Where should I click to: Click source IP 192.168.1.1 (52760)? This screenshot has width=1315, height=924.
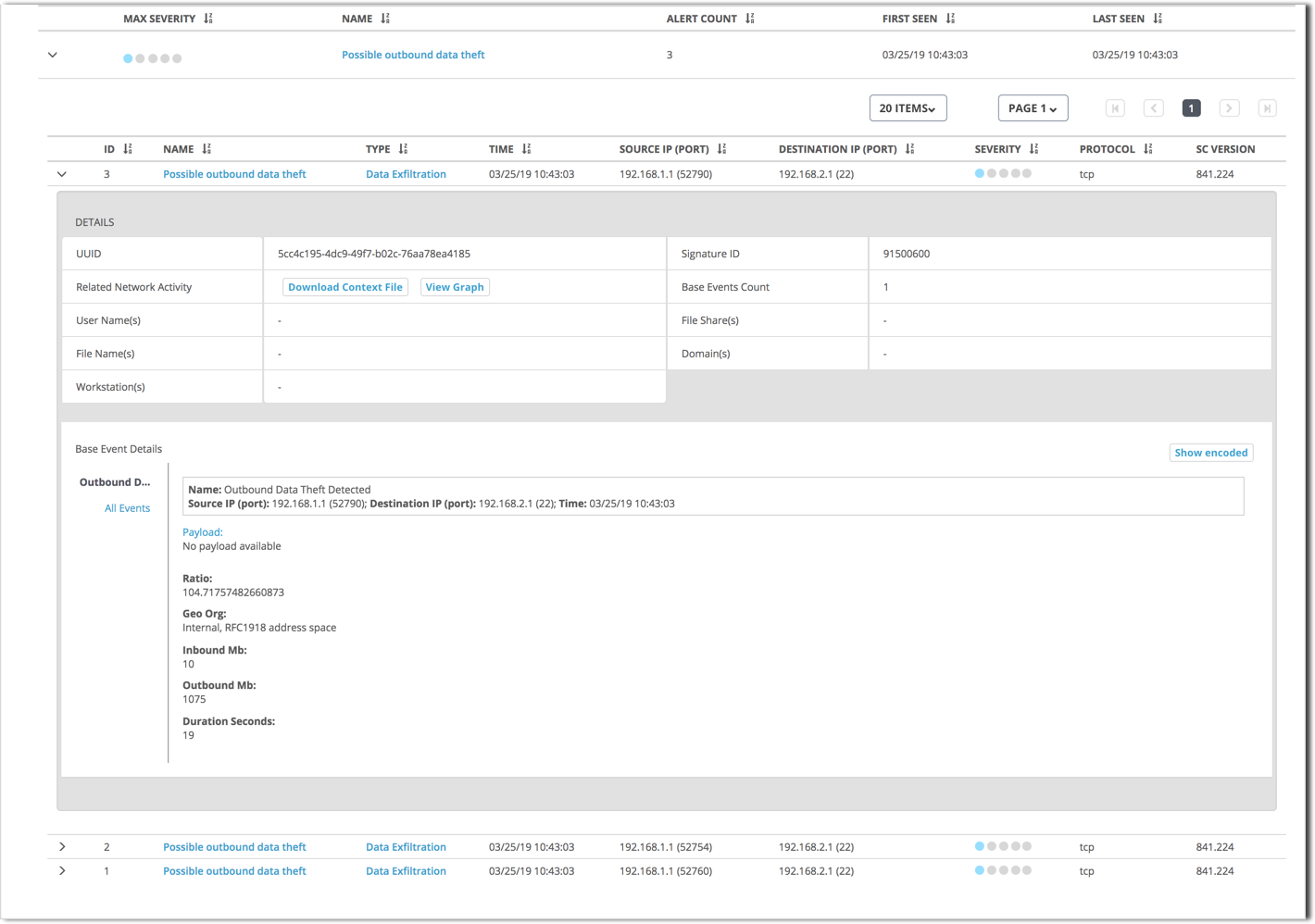pos(666,871)
